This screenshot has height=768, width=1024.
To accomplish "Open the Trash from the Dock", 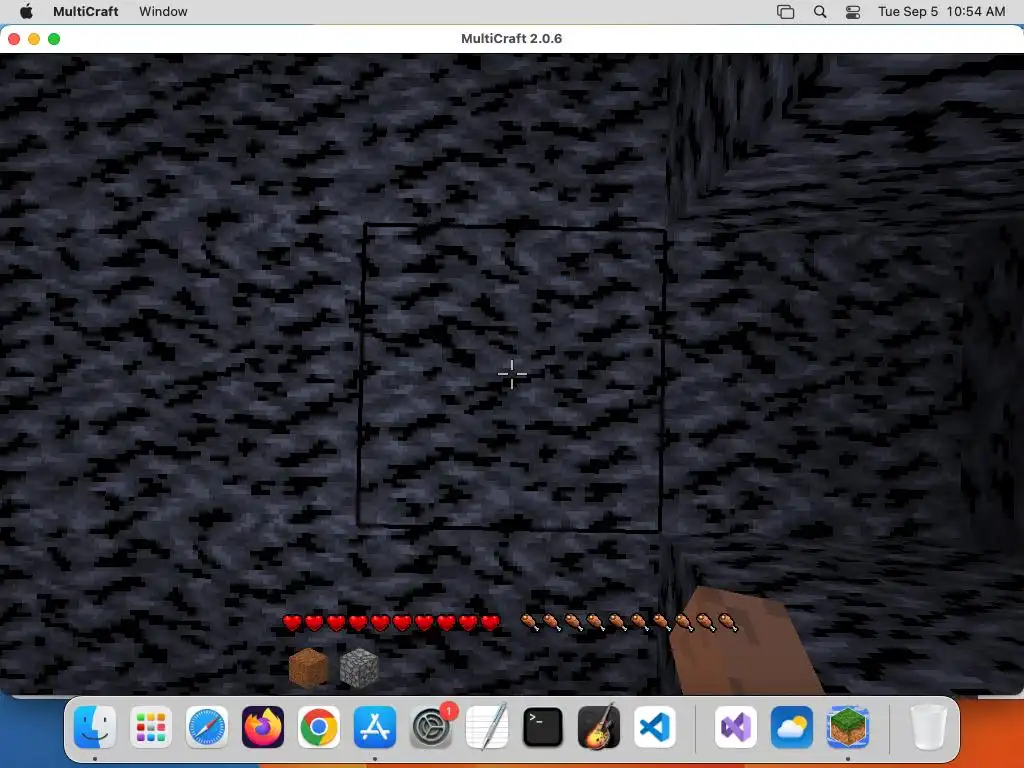I will click(x=928, y=727).
